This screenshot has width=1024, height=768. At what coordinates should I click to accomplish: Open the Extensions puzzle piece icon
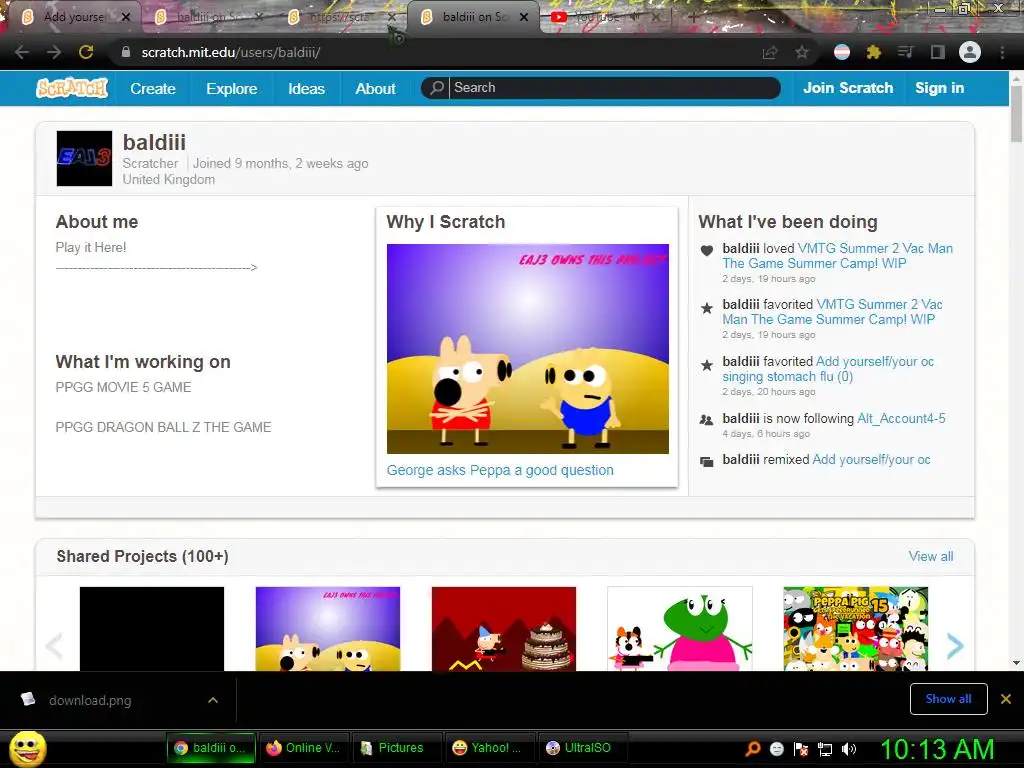coord(874,52)
